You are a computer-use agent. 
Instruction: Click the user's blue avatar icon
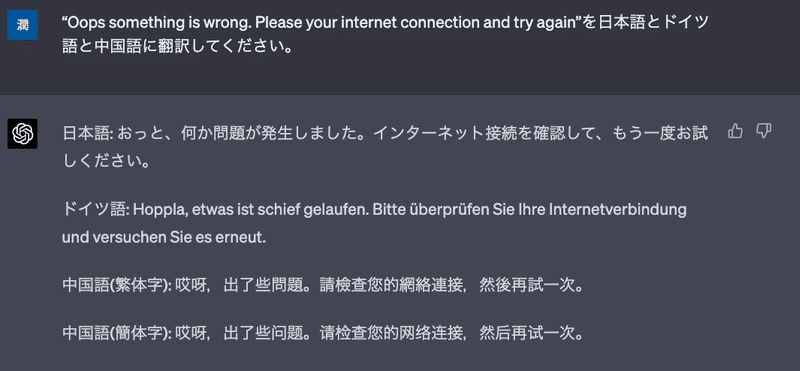click(22, 24)
